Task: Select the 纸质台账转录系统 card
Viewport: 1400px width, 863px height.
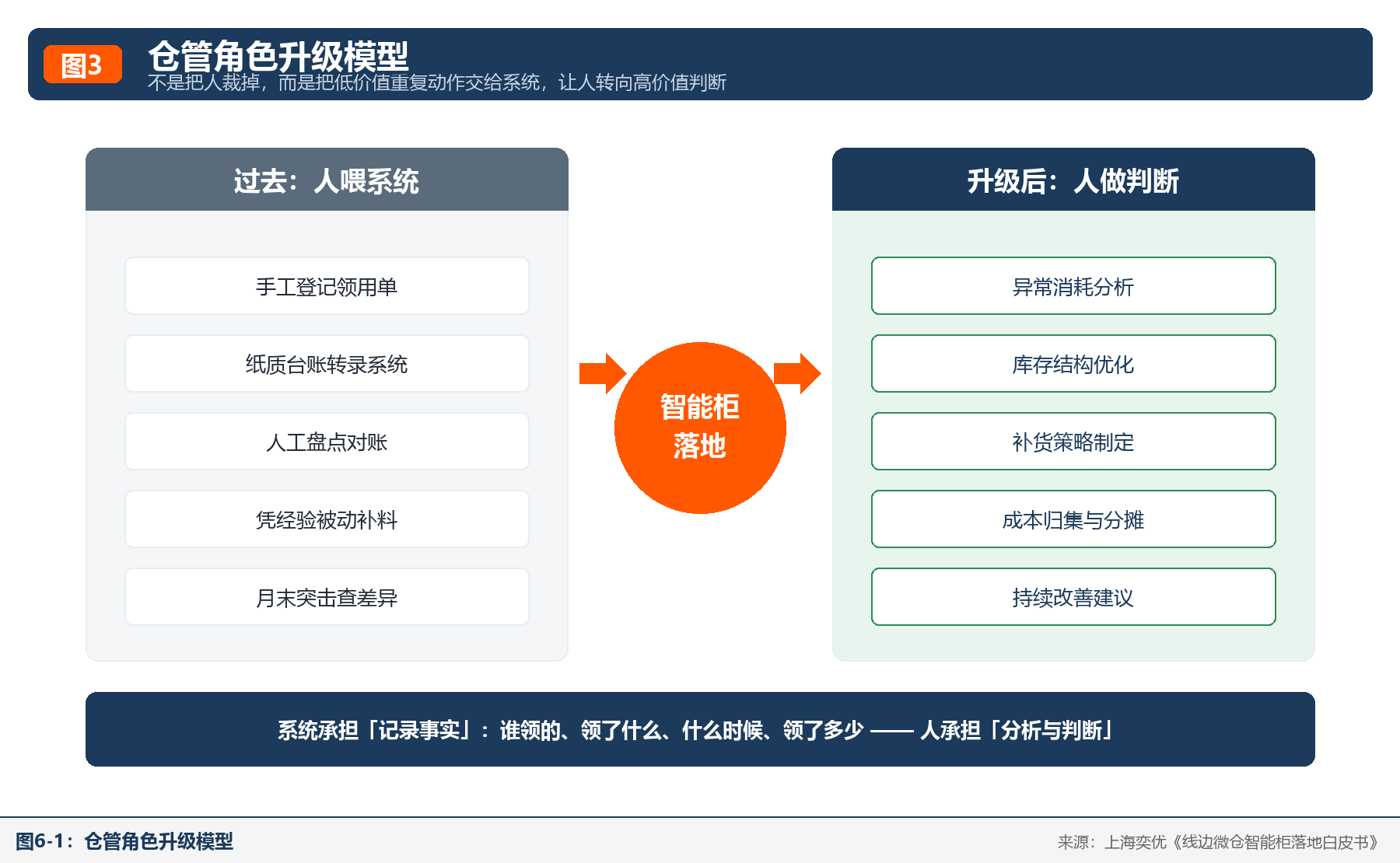Action: pyautogui.click(x=327, y=364)
